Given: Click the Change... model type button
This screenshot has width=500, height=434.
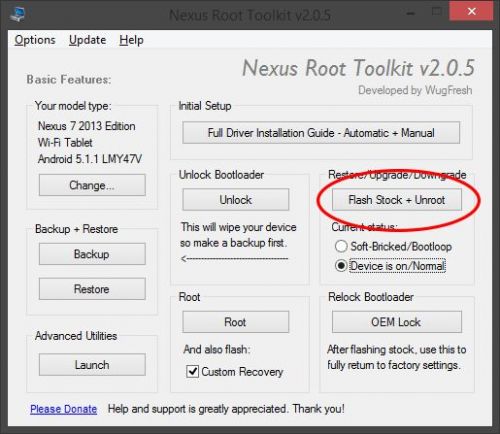Looking at the screenshot, I should 92,185.
